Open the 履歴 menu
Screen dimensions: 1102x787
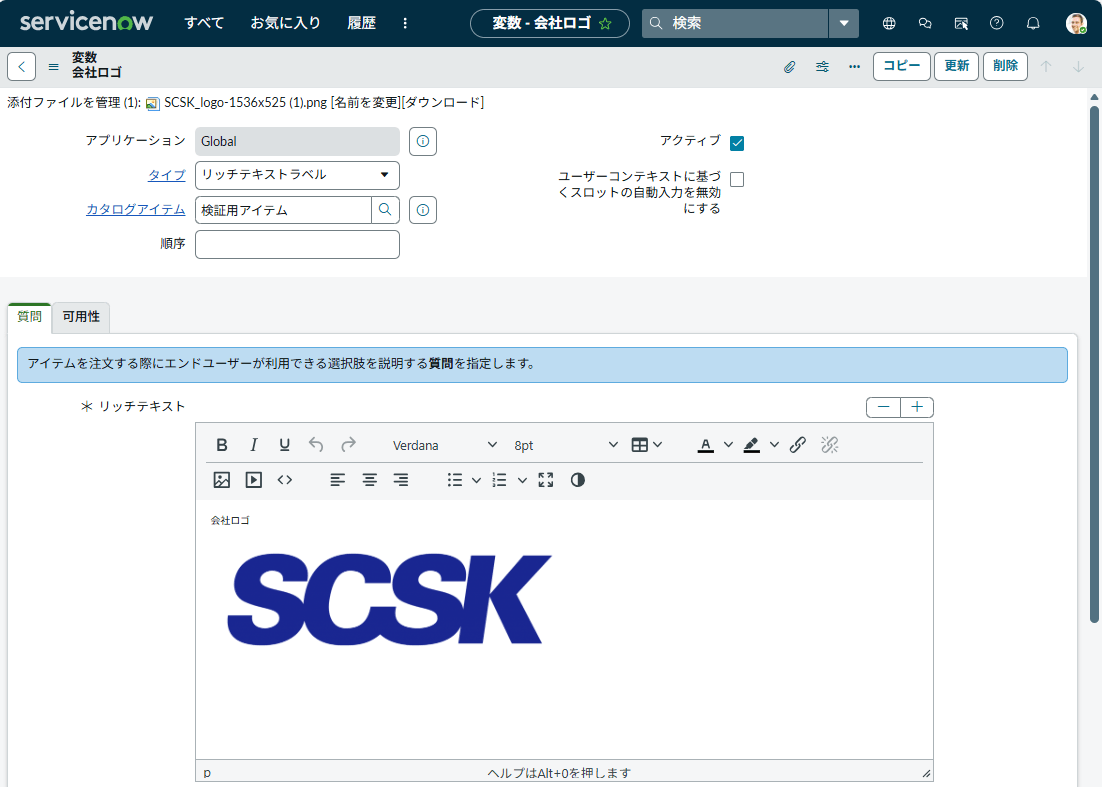click(361, 23)
